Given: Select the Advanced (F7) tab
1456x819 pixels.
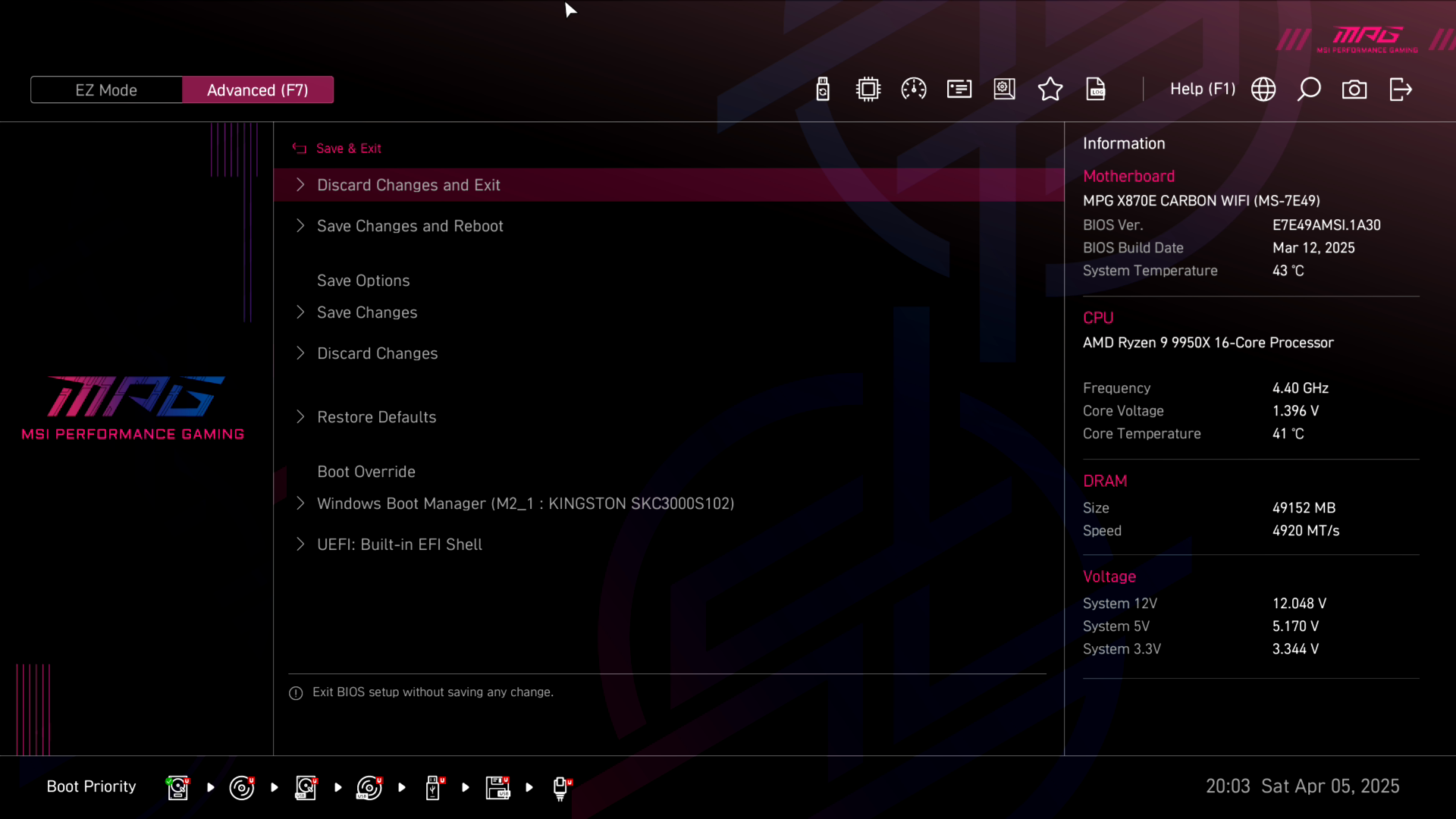Looking at the screenshot, I should tap(257, 89).
